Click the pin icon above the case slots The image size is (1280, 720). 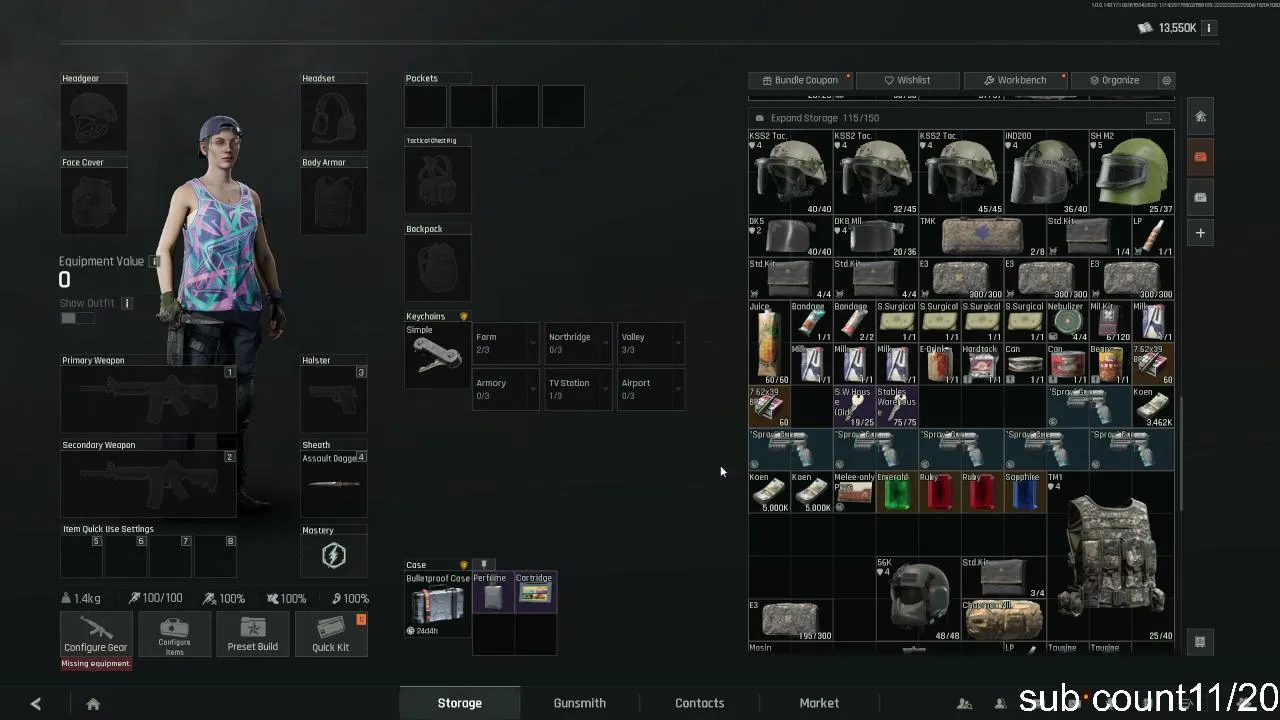click(x=484, y=565)
